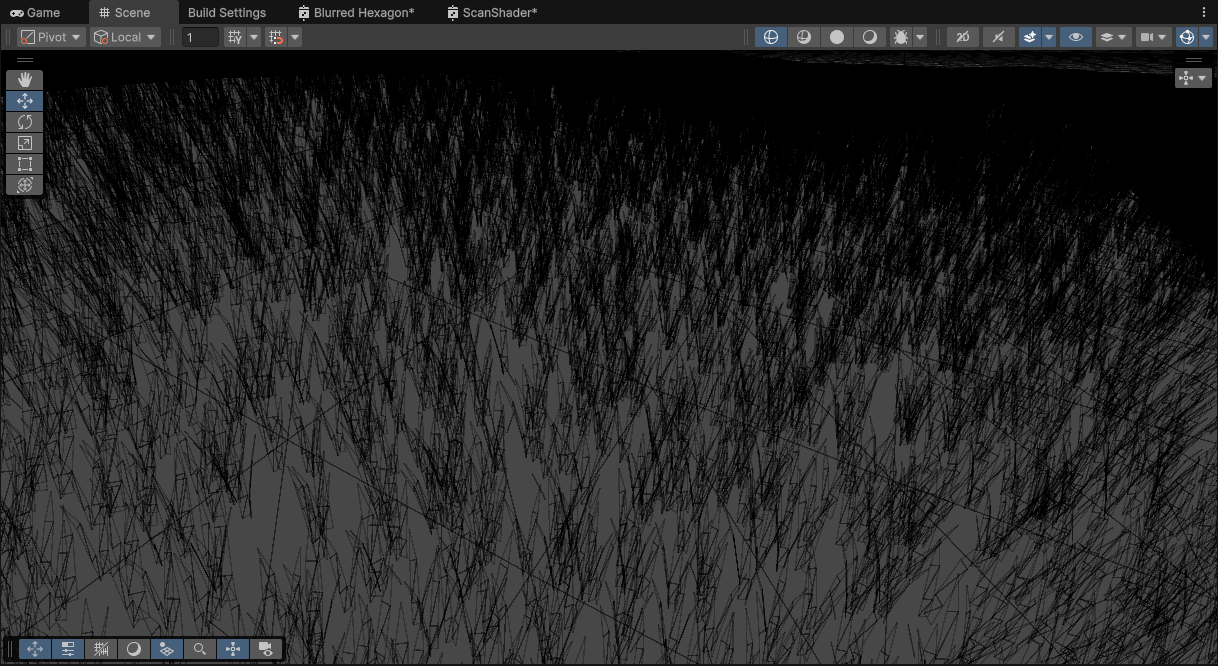Click the tools panel top grip handle
This screenshot has width=1218, height=666.
pos(25,61)
